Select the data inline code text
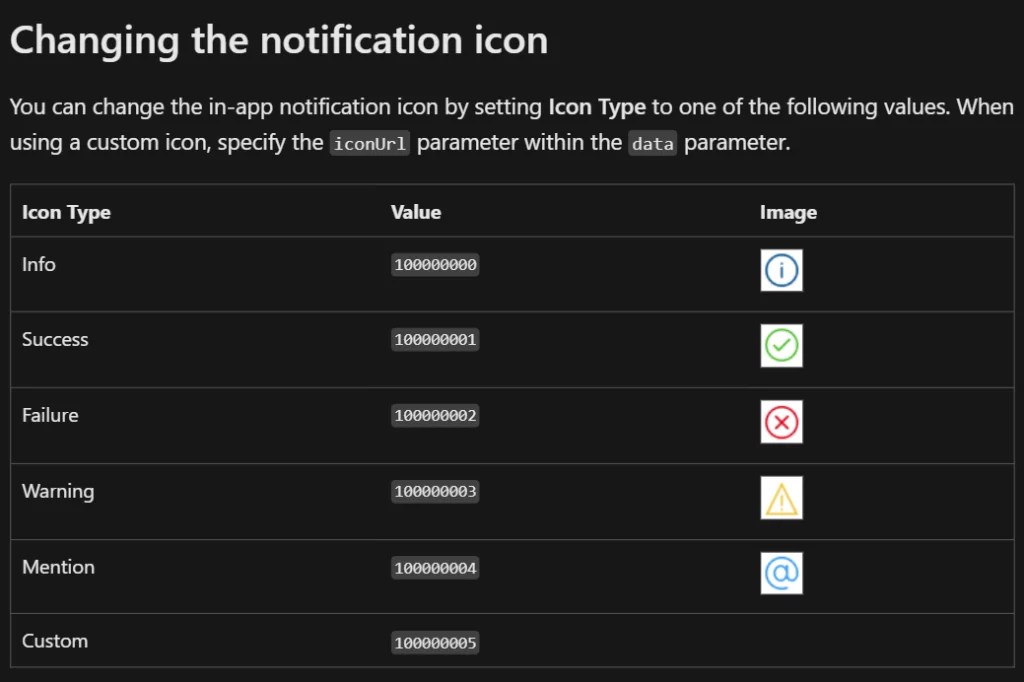 point(653,144)
